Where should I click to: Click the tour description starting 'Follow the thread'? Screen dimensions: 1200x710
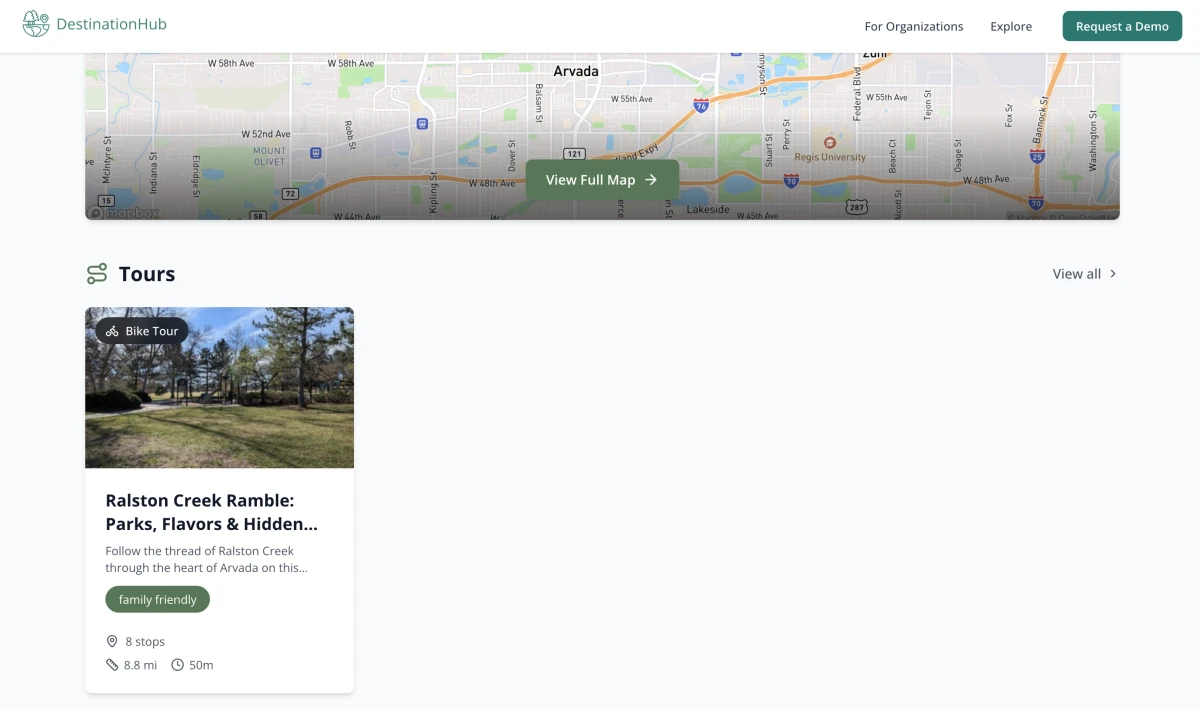tap(207, 559)
